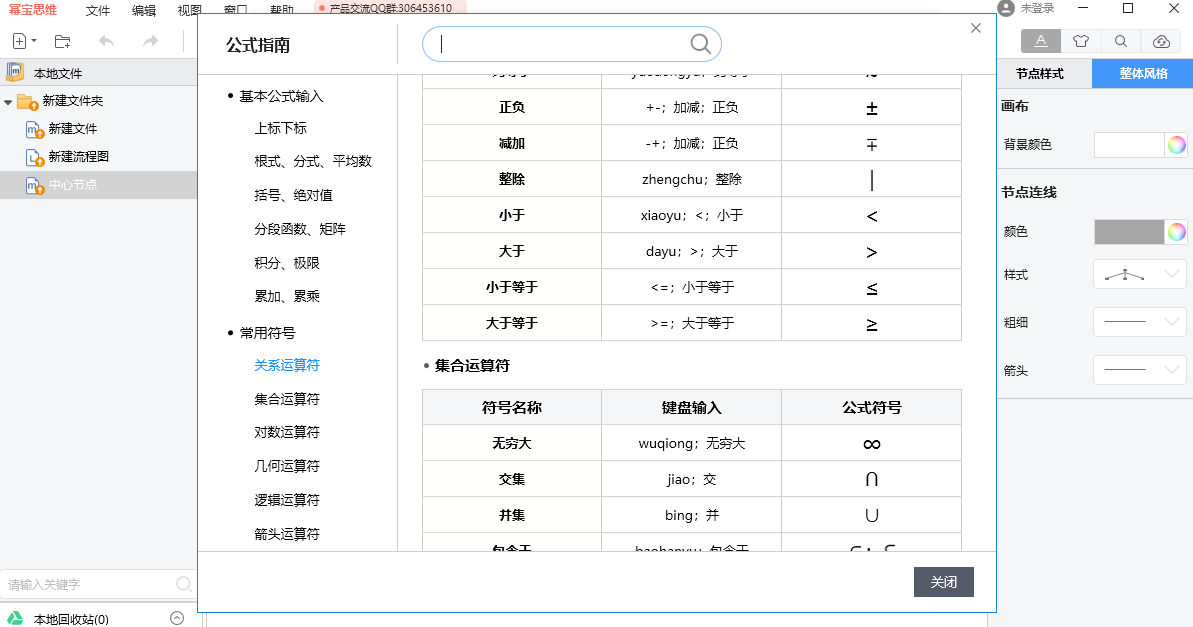Click the magnifier icon in right panel toolbar
1193x627 pixels.
tap(1121, 41)
